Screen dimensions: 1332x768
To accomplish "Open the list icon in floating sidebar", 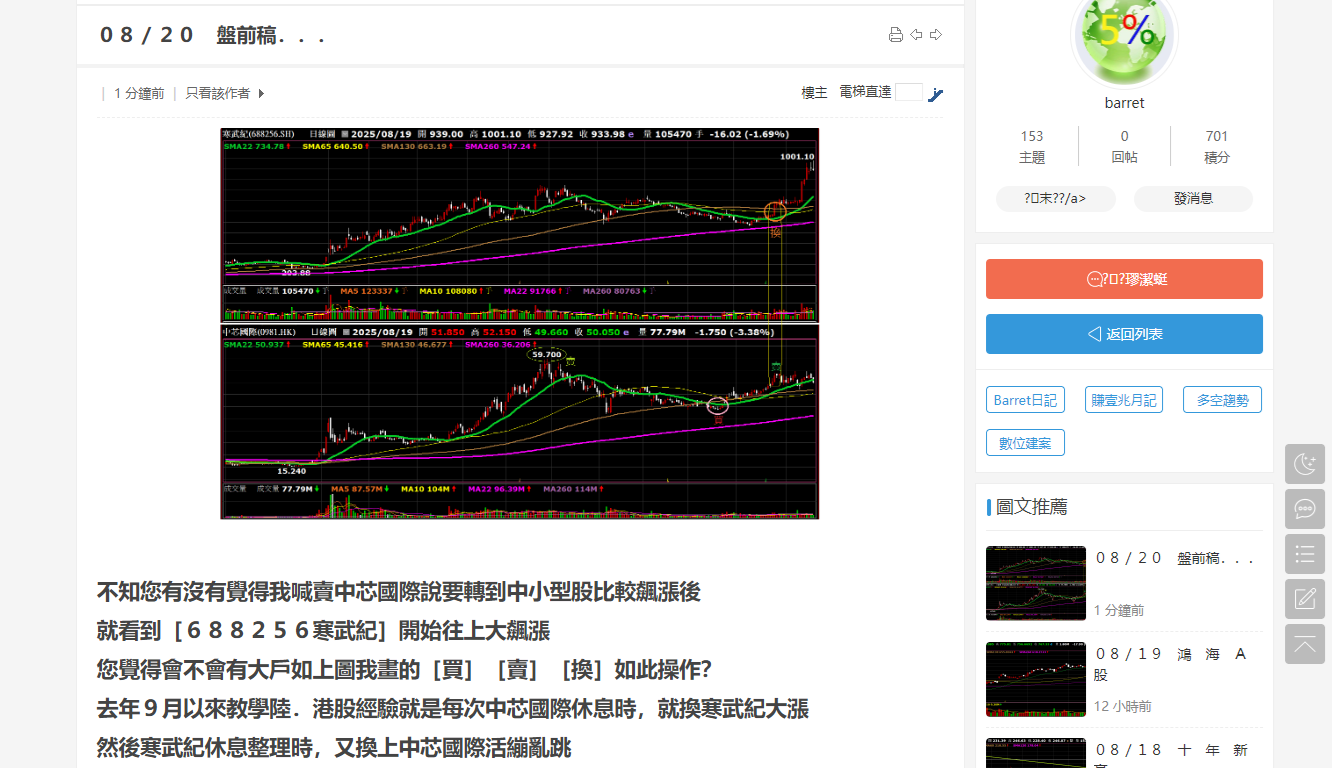I will click(x=1305, y=554).
